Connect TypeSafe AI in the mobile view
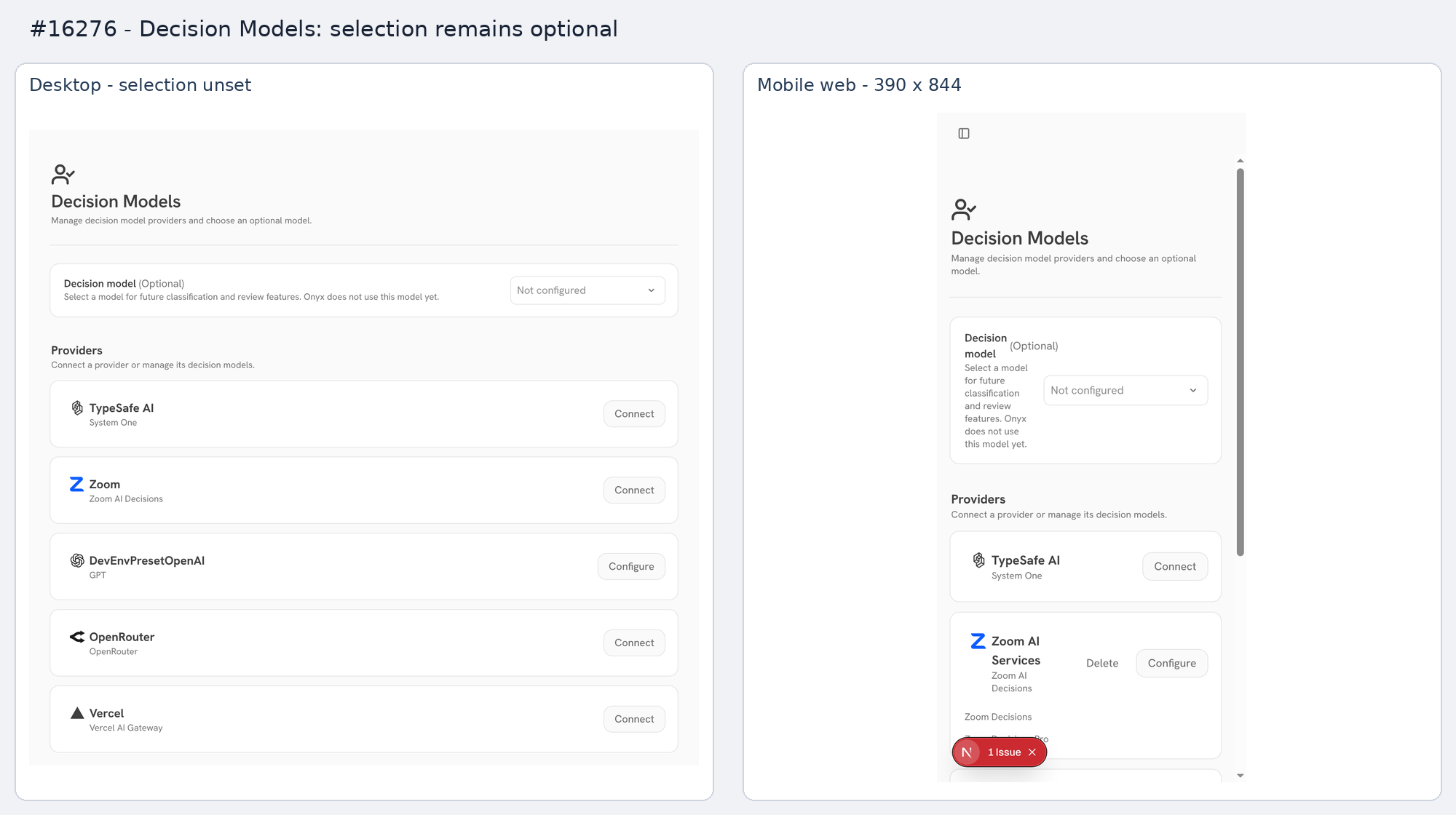1456x815 pixels. pos(1175,567)
